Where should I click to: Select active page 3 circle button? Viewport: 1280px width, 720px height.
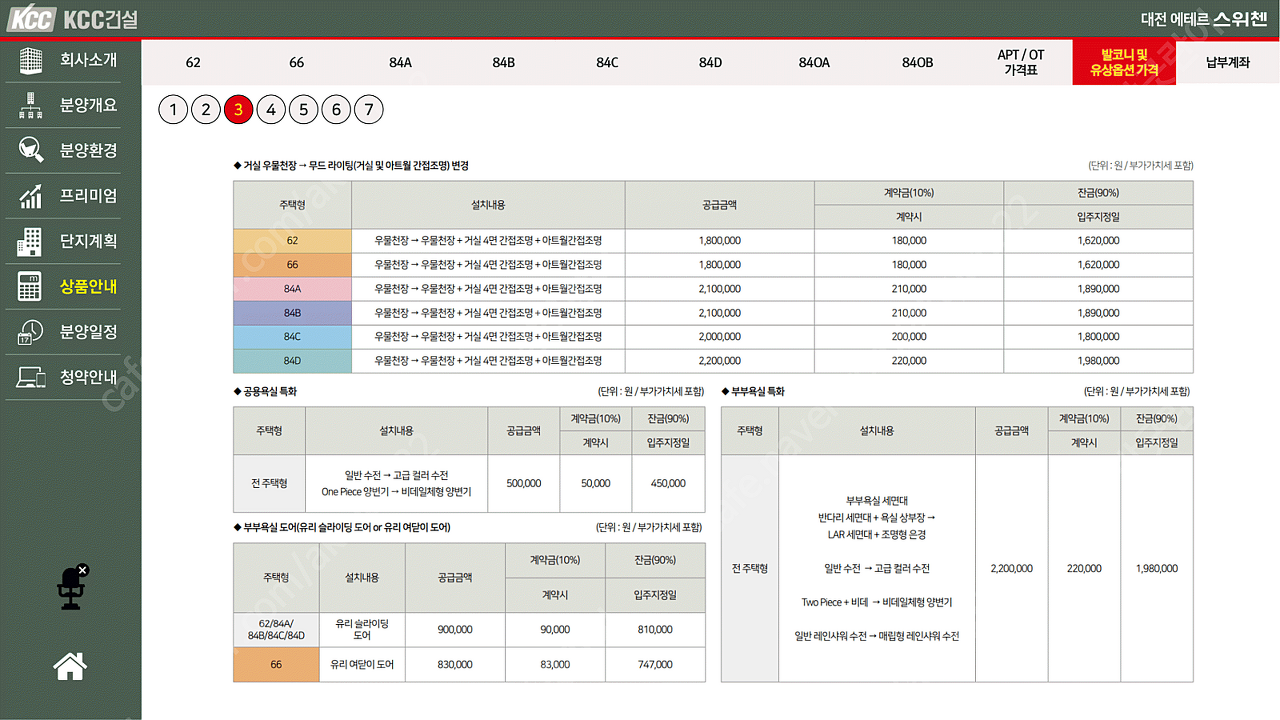[238, 110]
